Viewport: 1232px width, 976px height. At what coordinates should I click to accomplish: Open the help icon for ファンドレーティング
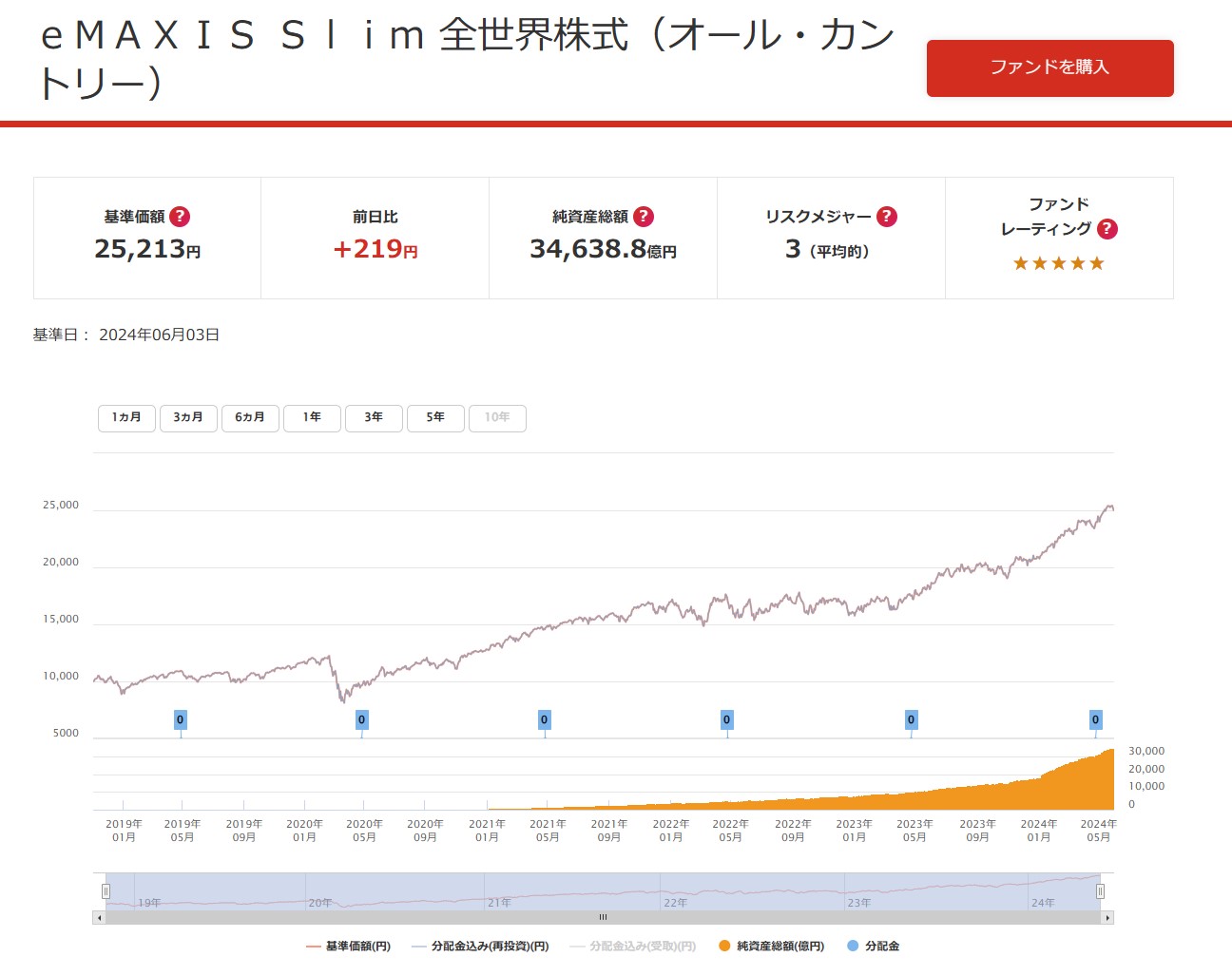point(1107,229)
